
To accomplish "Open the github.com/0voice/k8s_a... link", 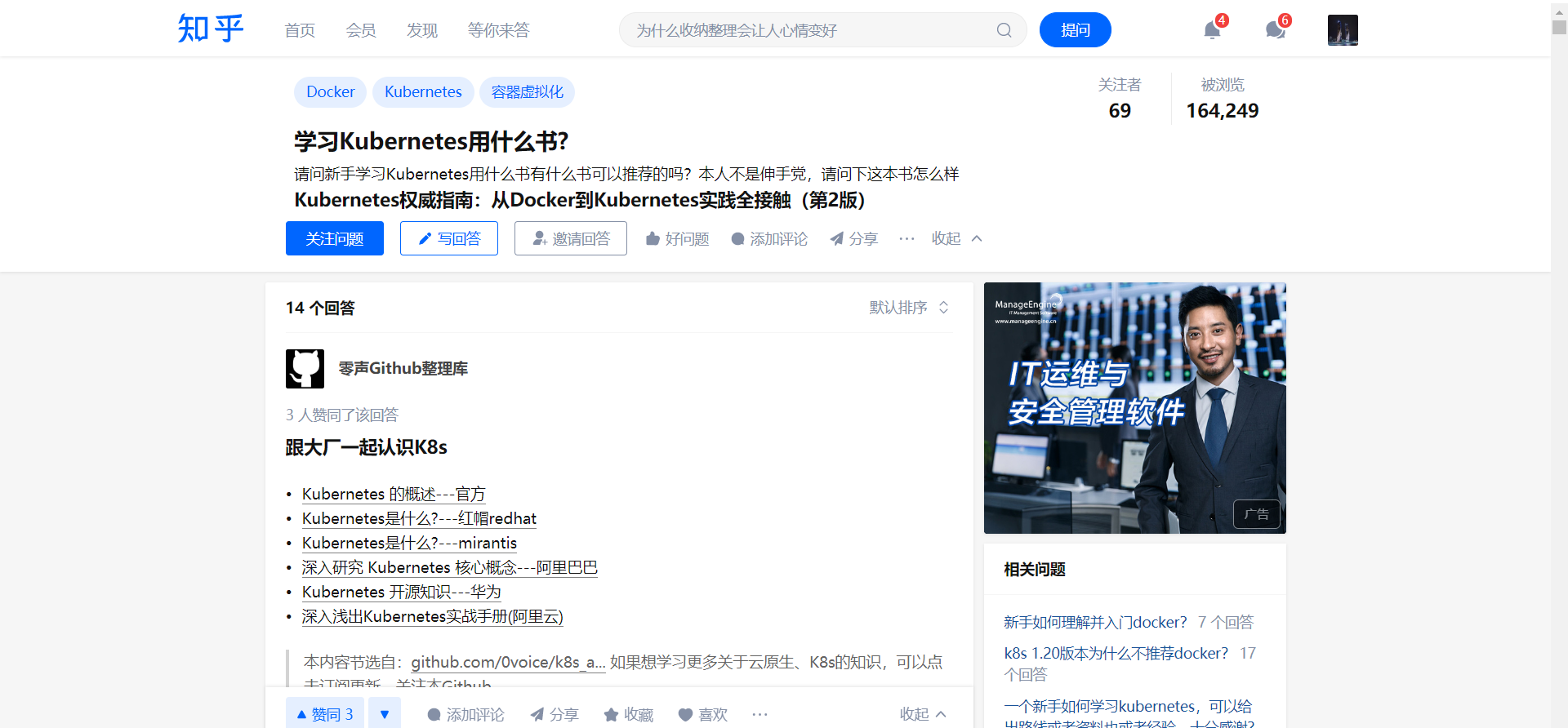I will (x=508, y=663).
